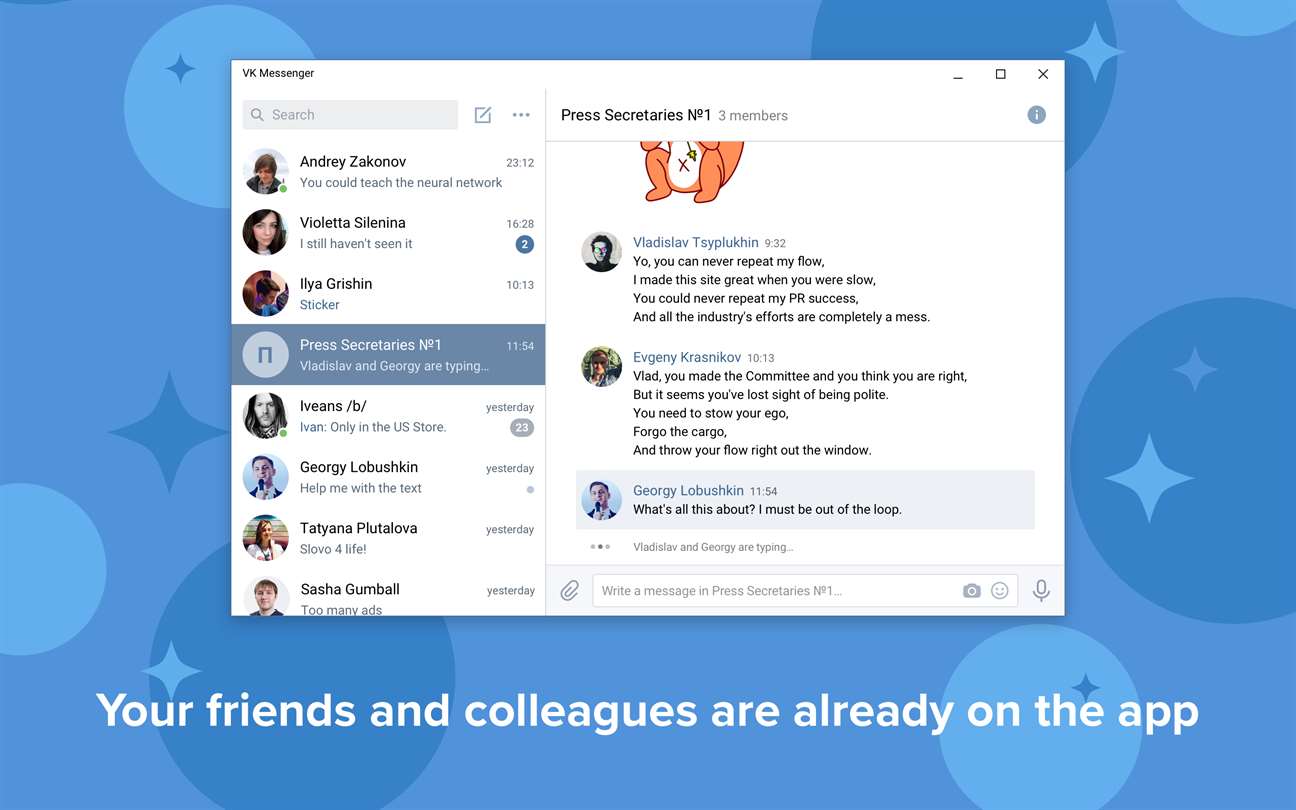The width and height of the screenshot is (1296, 810).
Task: Maximize the VK Messenger window
Action: [1000, 74]
